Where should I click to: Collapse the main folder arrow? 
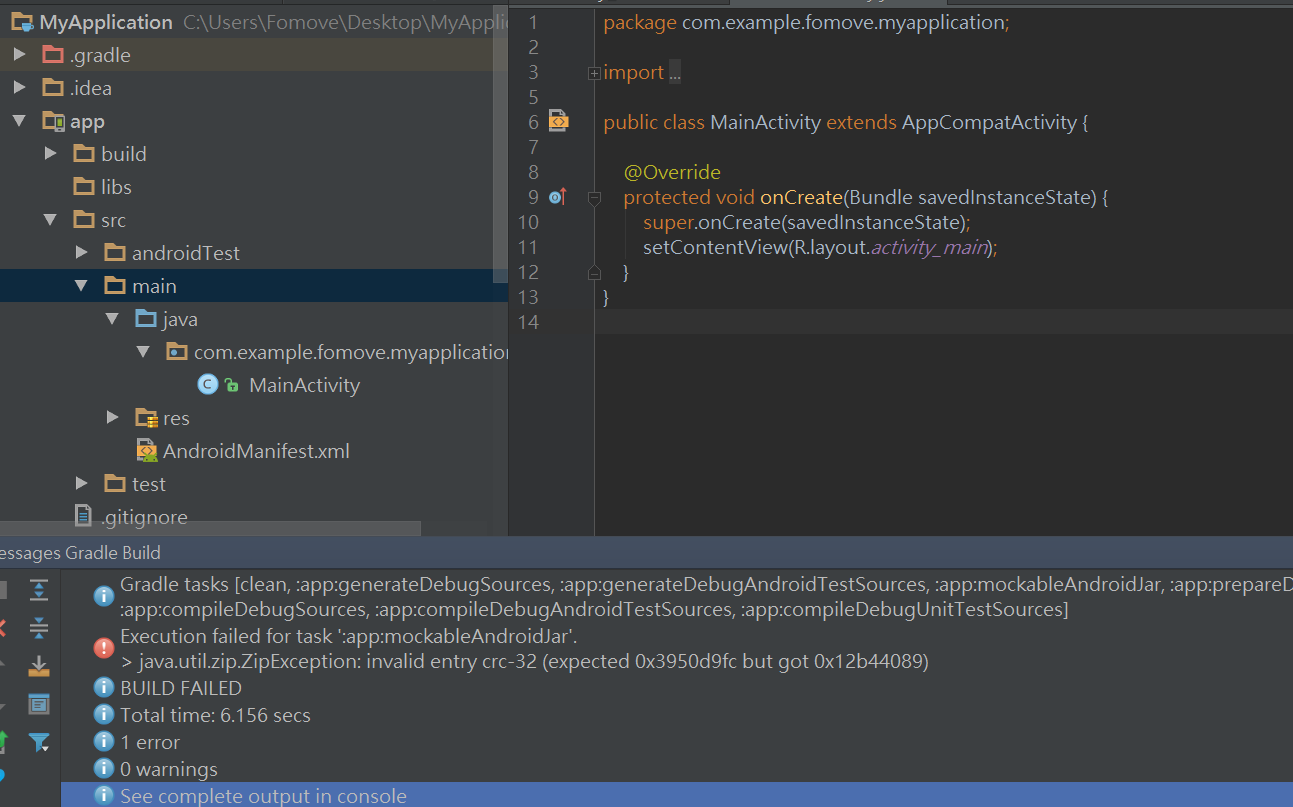pyautogui.click(x=81, y=286)
